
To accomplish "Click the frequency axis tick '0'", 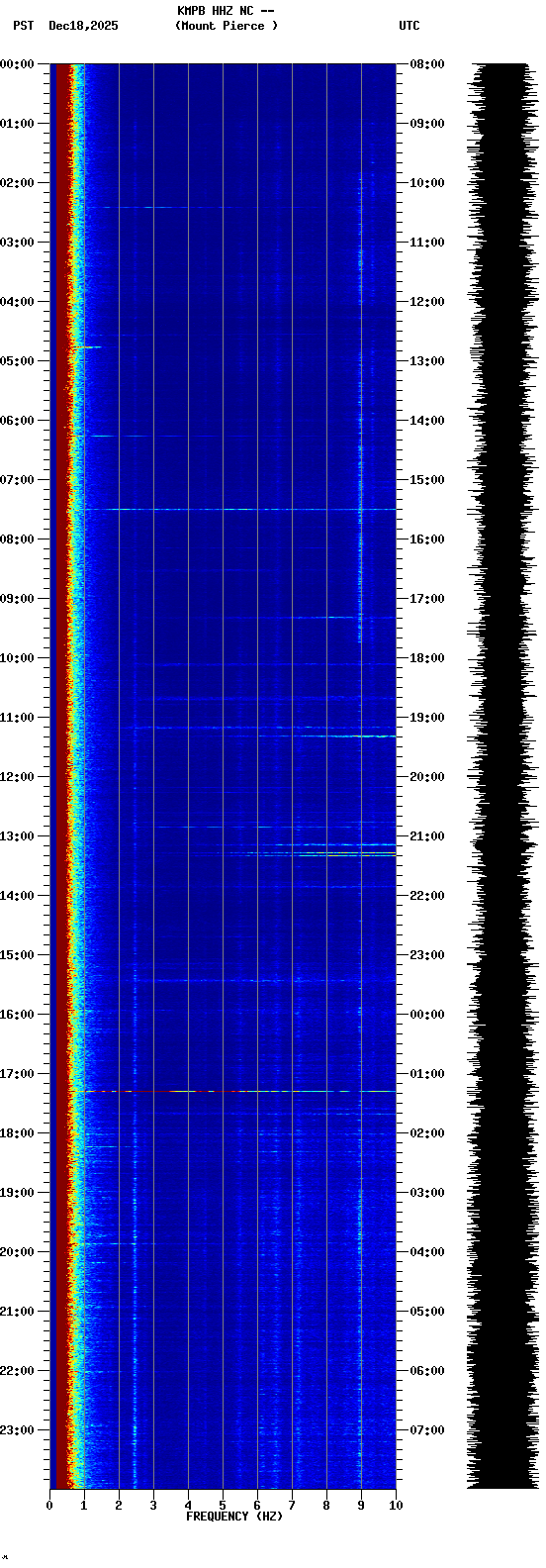I will tap(49, 1506).
